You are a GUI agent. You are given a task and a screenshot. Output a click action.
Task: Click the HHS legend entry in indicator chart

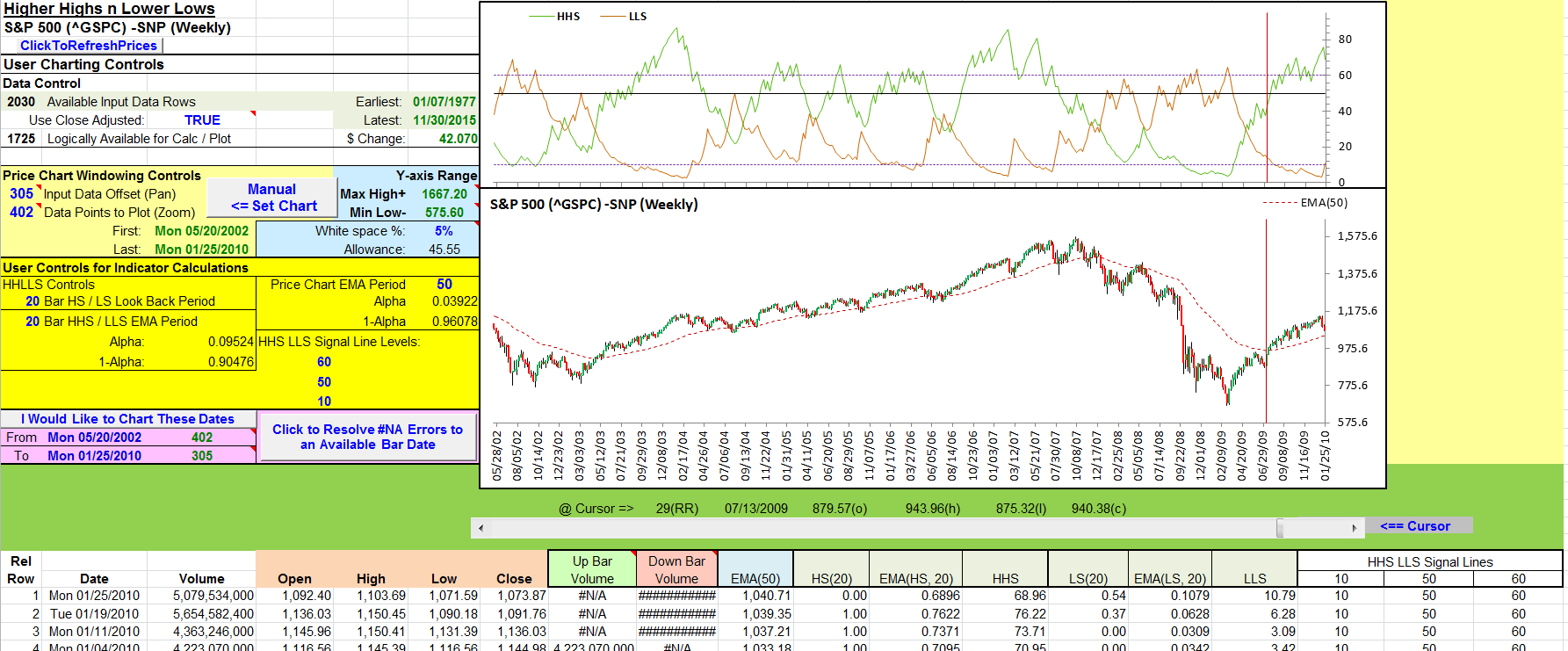(554, 17)
